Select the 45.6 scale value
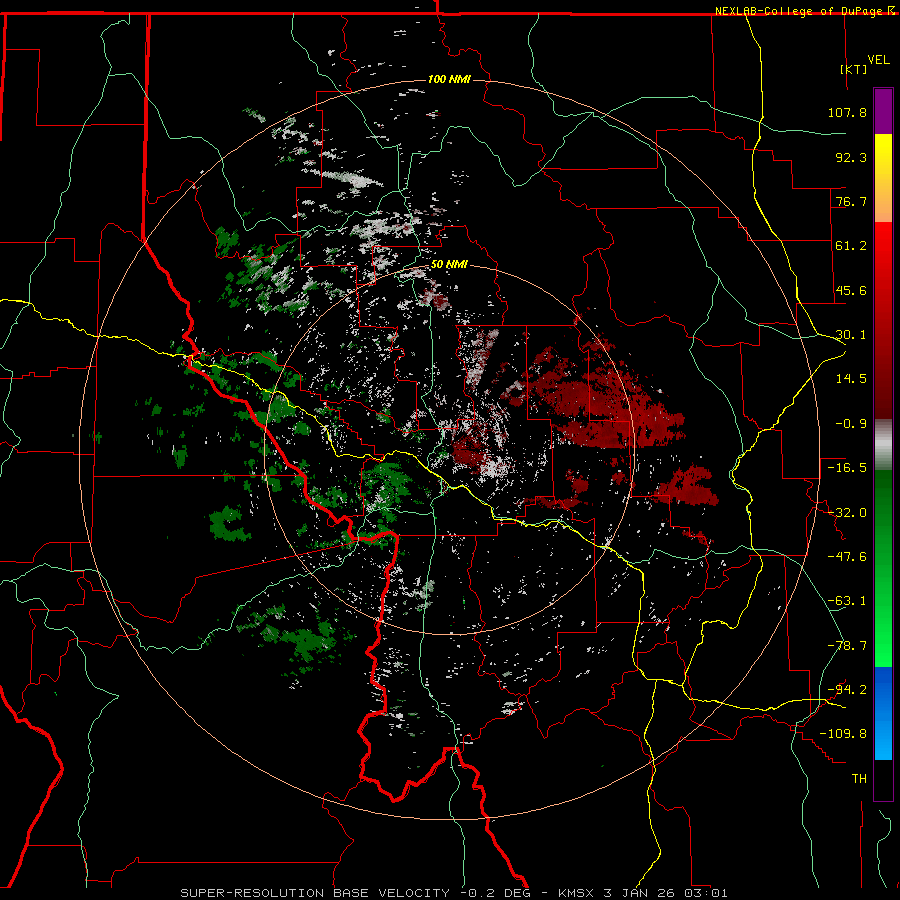 coord(851,290)
